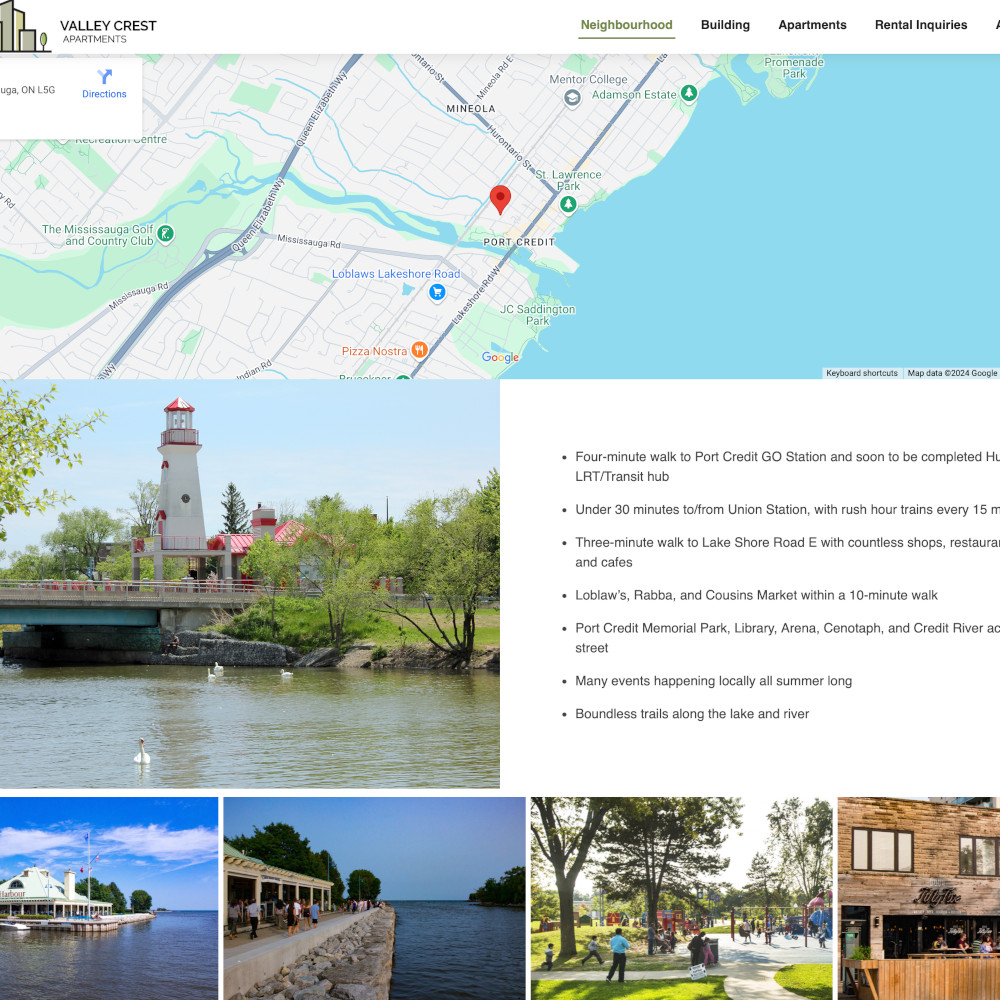This screenshot has height=1000, width=1000.
Task: Select the stone pier walkway photo
Action: pyautogui.click(x=374, y=897)
